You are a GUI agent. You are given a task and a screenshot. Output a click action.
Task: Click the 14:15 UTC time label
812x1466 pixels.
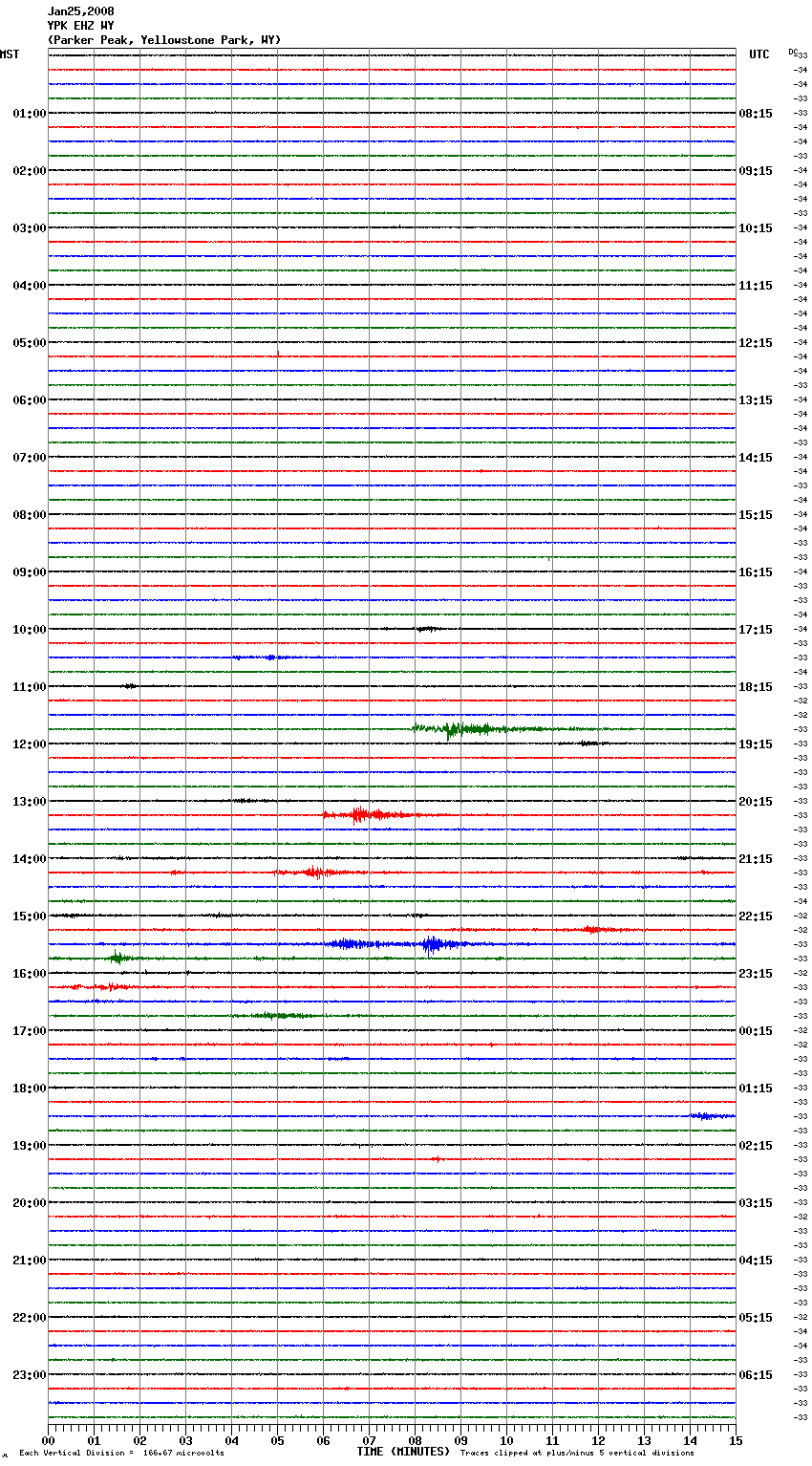click(756, 458)
